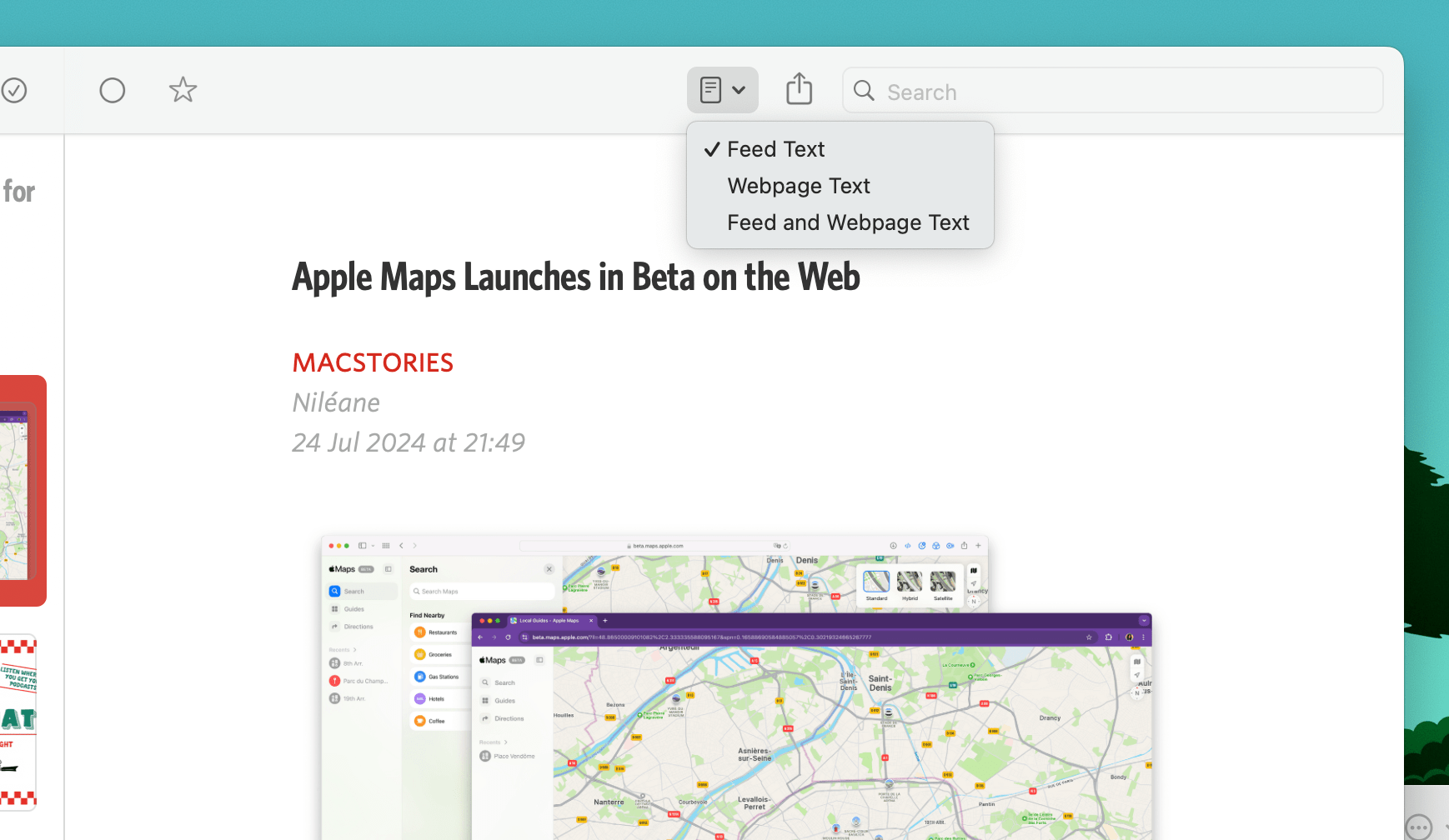Click the share button in toolbar
This screenshot has width=1449, height=840.
800,89
